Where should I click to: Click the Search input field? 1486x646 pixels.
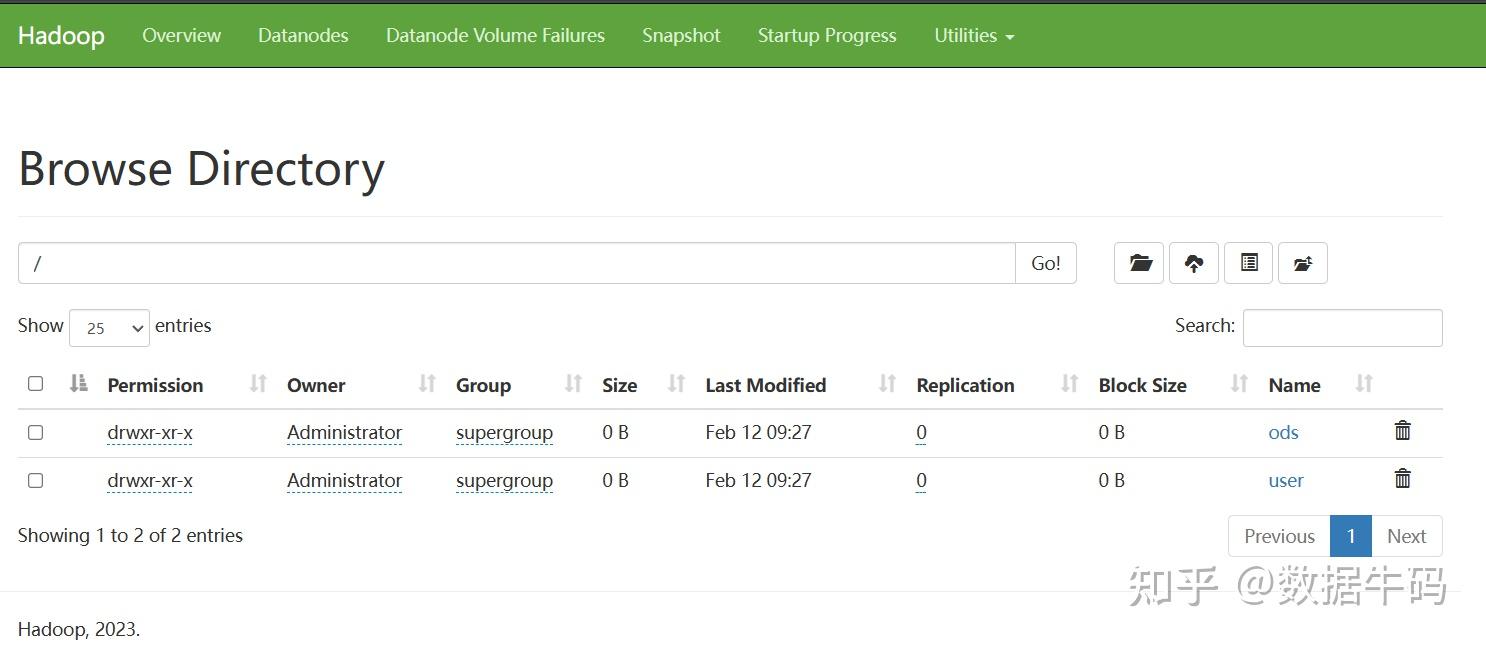[1342, 328]
